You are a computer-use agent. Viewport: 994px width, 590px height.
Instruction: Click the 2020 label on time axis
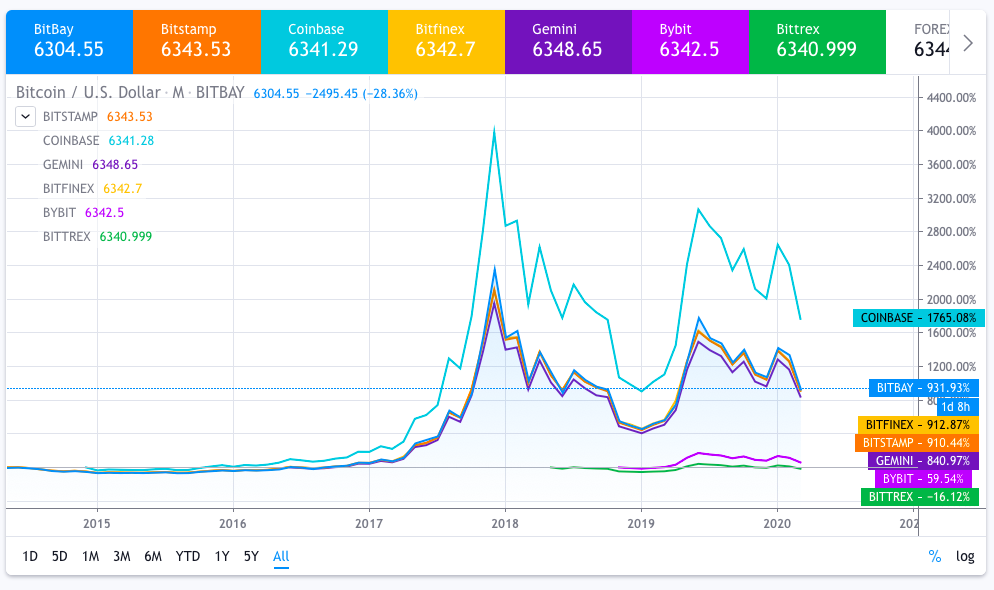(777, 523)
